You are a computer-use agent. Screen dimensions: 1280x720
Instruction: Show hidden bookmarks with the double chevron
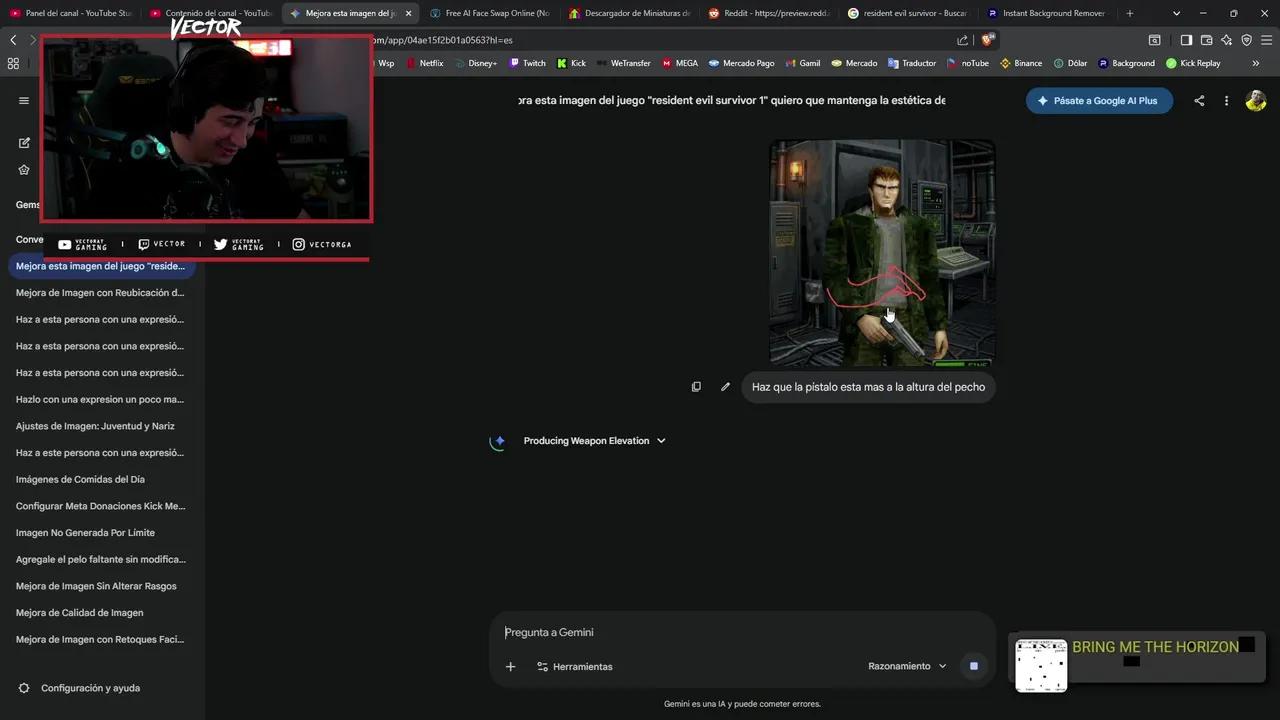pos(1256,63)
